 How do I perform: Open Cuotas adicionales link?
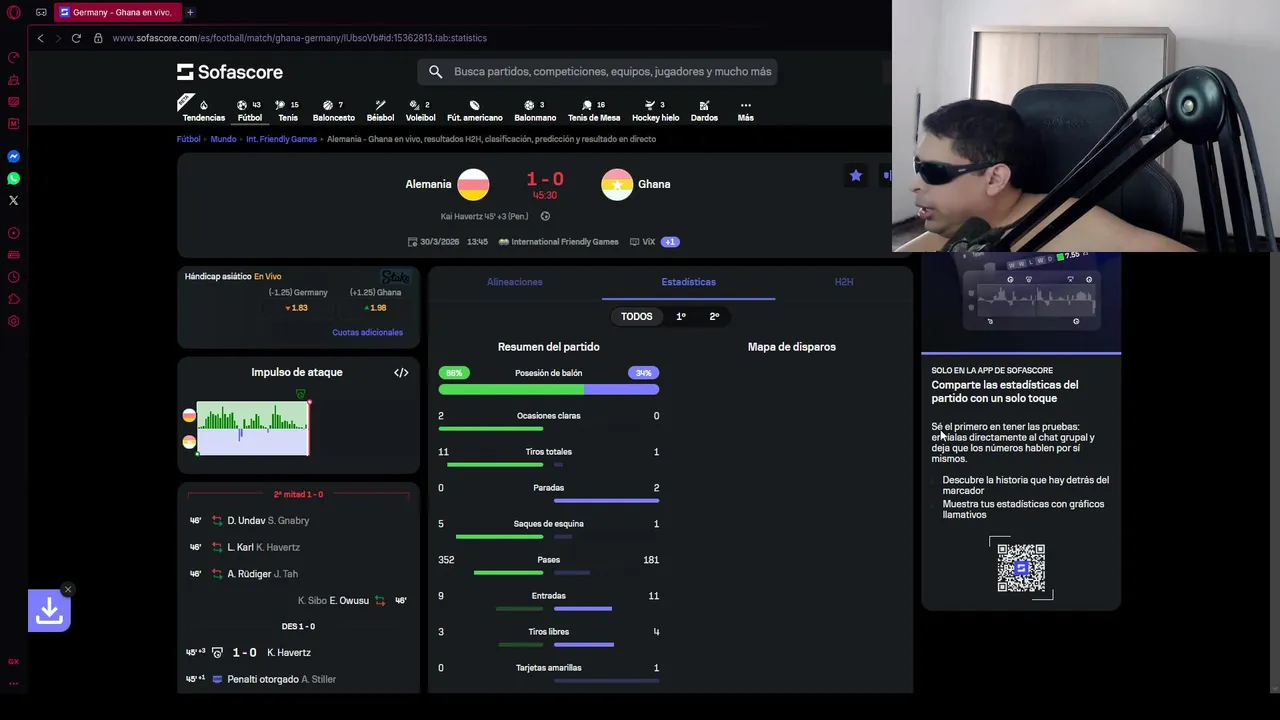tap(367, 333)
